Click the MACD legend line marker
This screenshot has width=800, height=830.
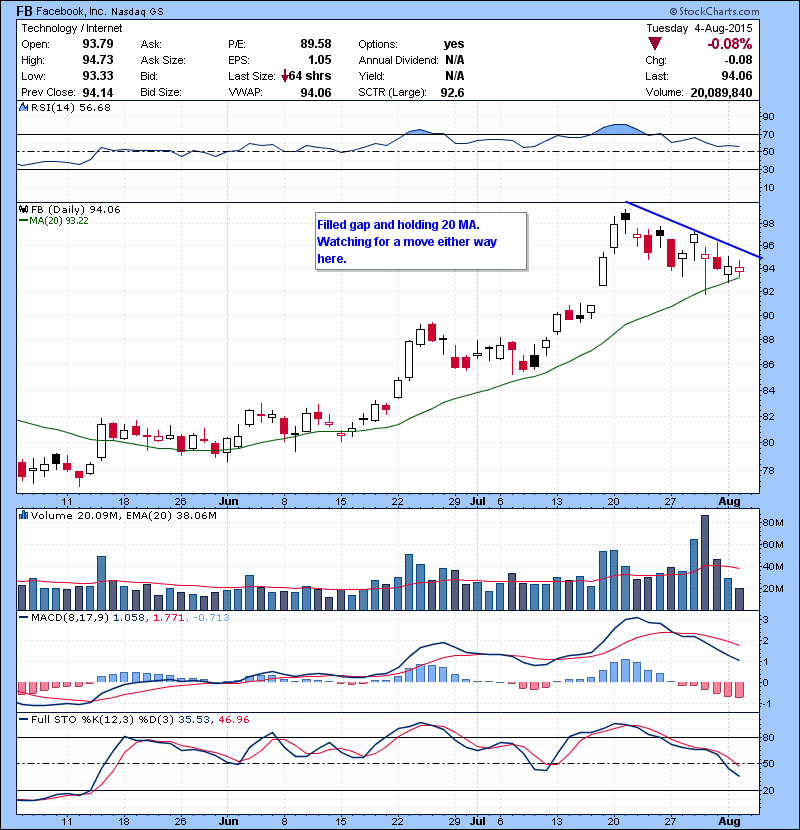point(23,617)
